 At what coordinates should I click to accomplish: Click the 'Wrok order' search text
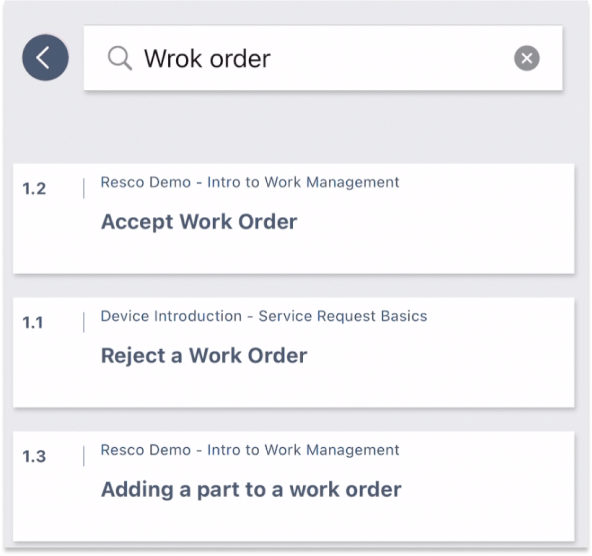(x=207, y=59)
